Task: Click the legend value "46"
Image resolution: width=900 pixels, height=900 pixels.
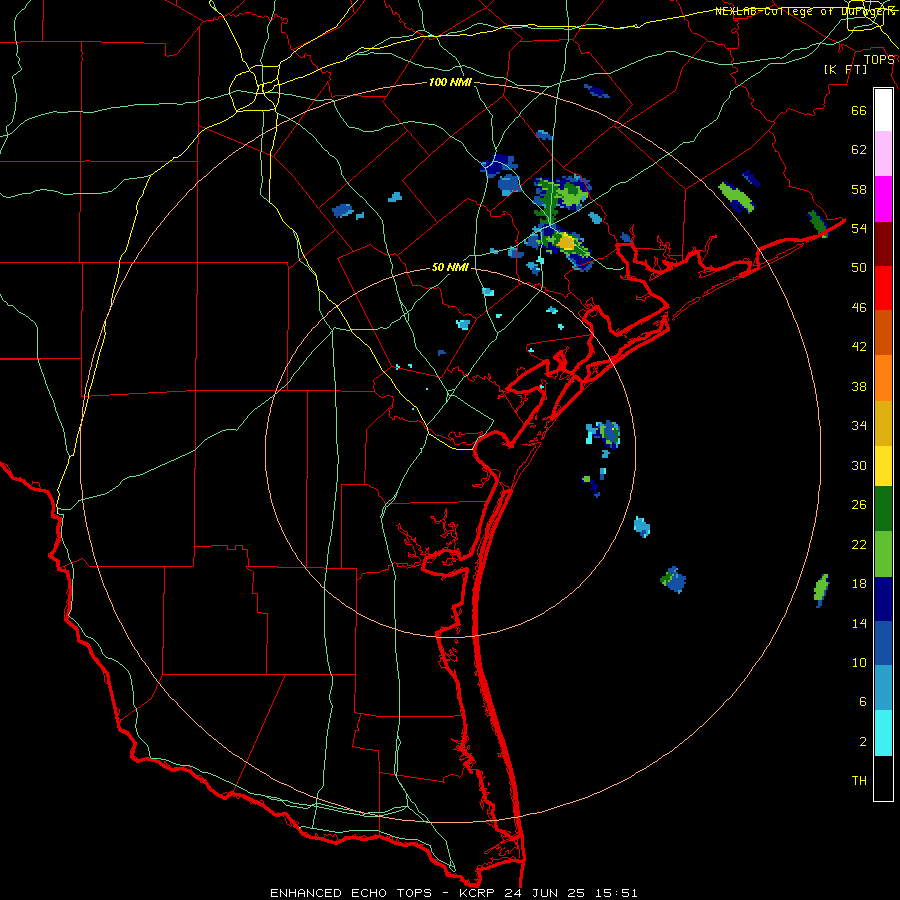Action: (x=859, y=308)
